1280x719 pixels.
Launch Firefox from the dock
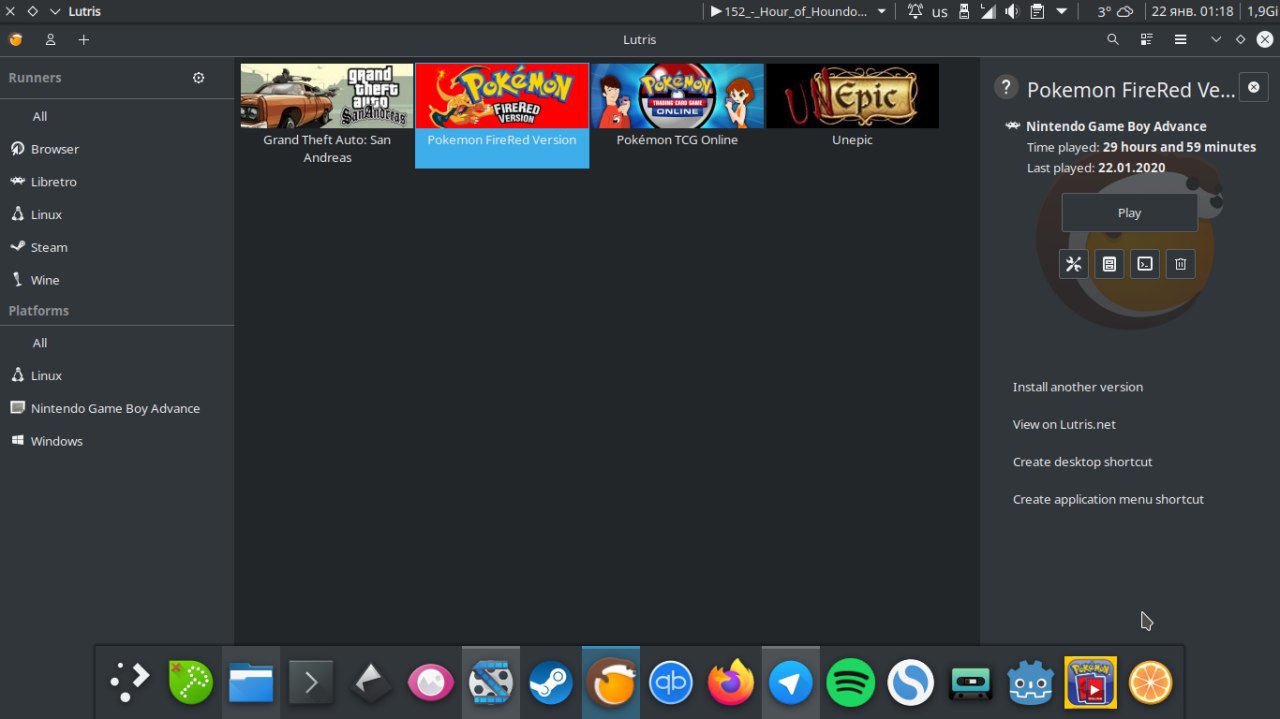731,683
